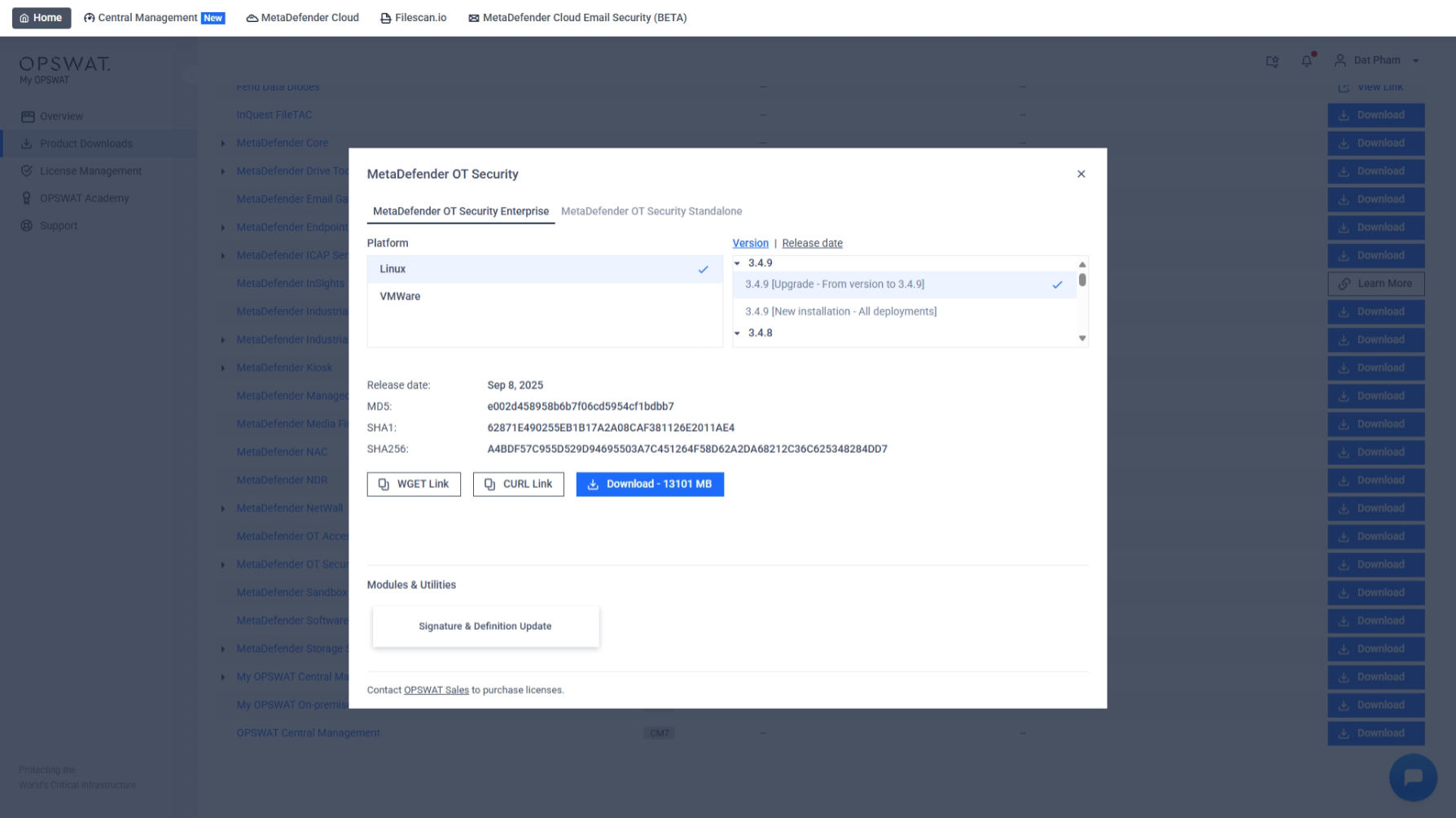Select 3.4.9 Upgrade version entry
1456x818 pixels.
(x=904, y=284)
